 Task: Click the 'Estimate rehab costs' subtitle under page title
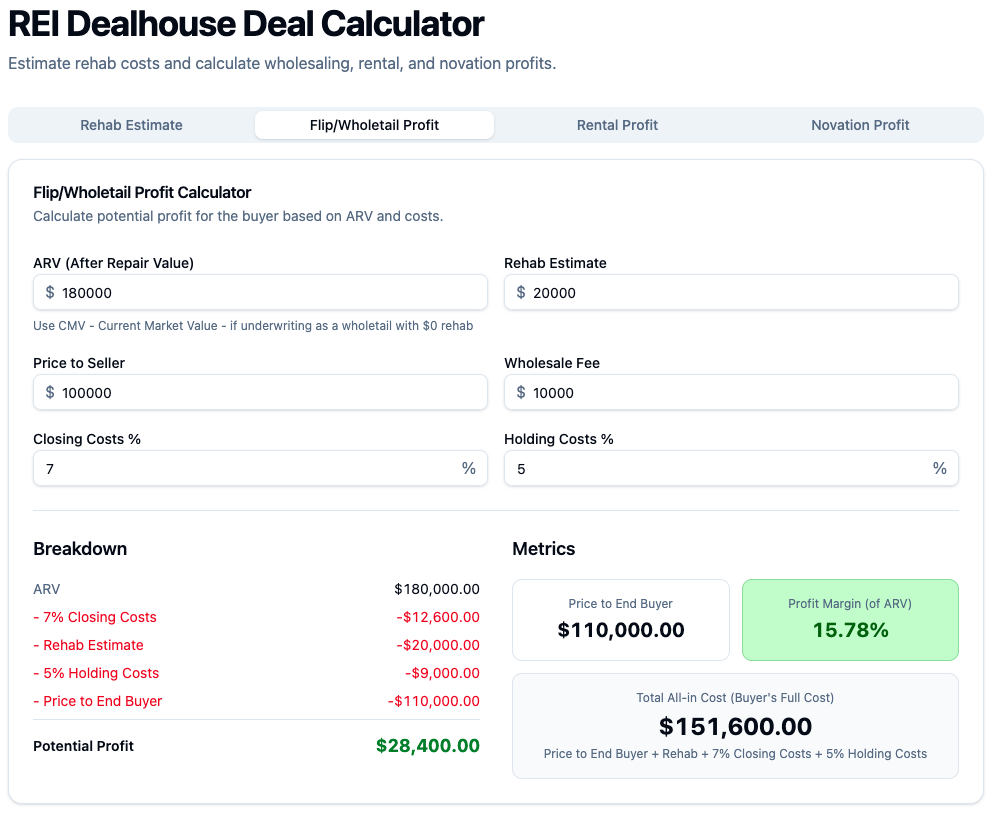click(282, 64)
